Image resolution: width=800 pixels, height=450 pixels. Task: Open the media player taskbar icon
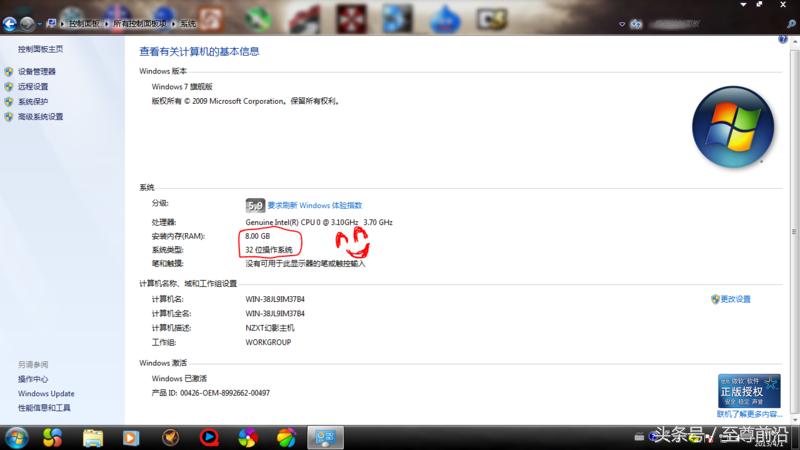pyautogui.click(x=131, y=438)
